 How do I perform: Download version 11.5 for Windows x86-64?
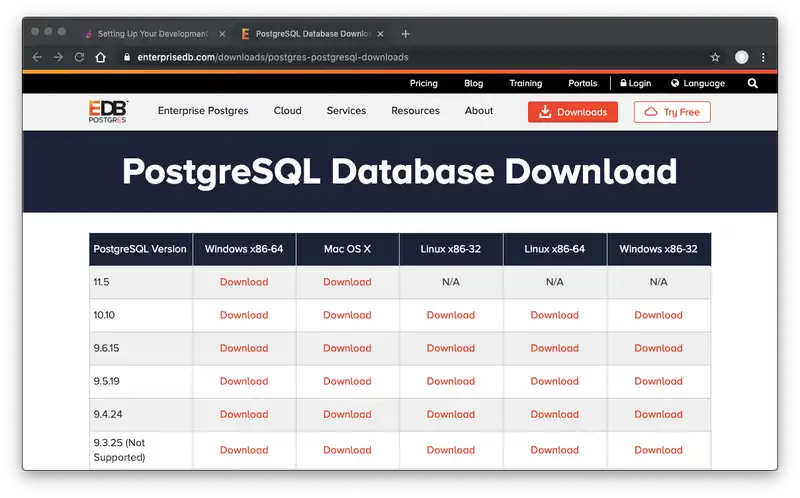[x=244, y=282]
